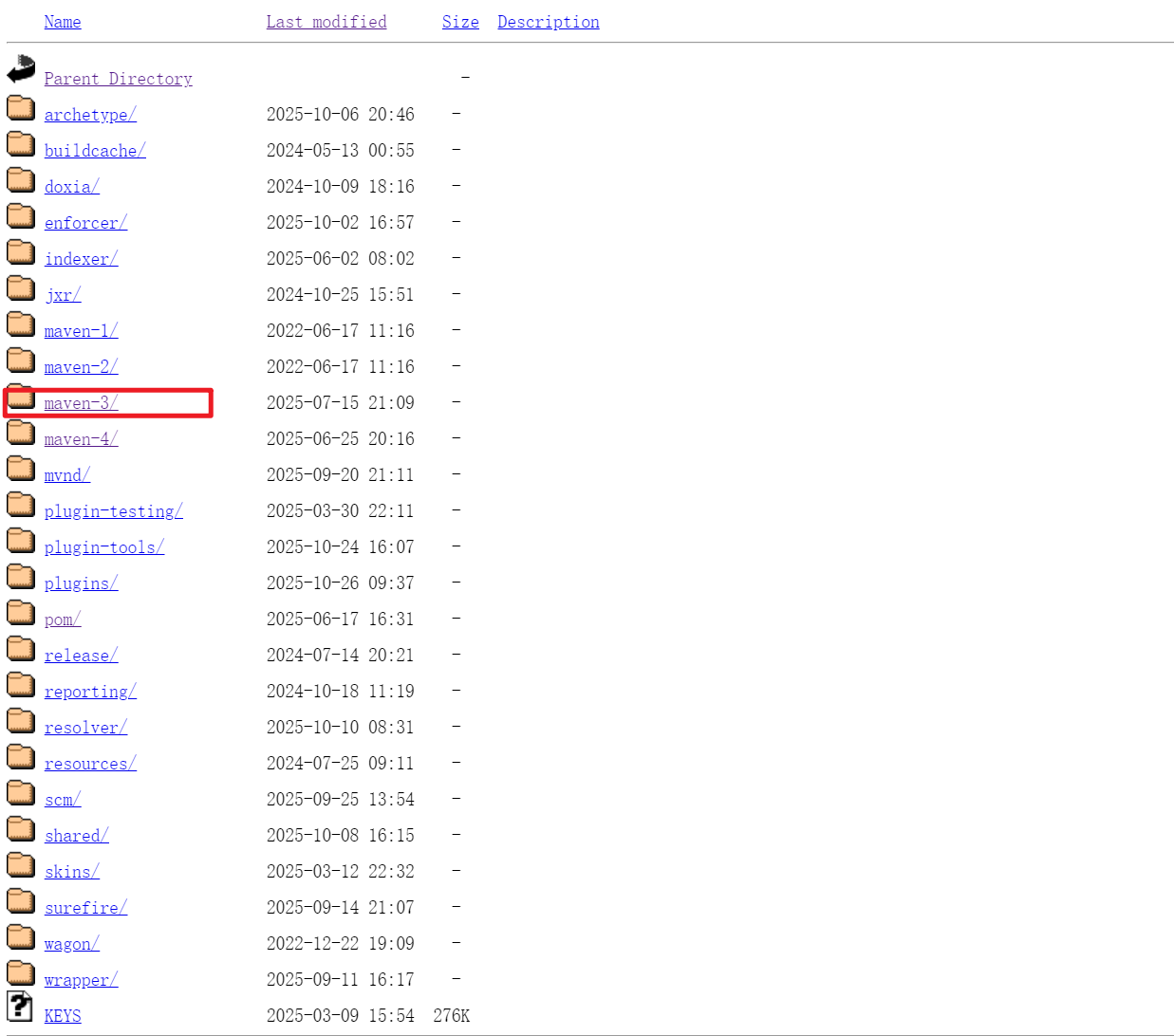Viewport: 1174px width, 1036px height.
Task: Click the back-arrow icon beside Parent Directory
Action: (21, 69)
